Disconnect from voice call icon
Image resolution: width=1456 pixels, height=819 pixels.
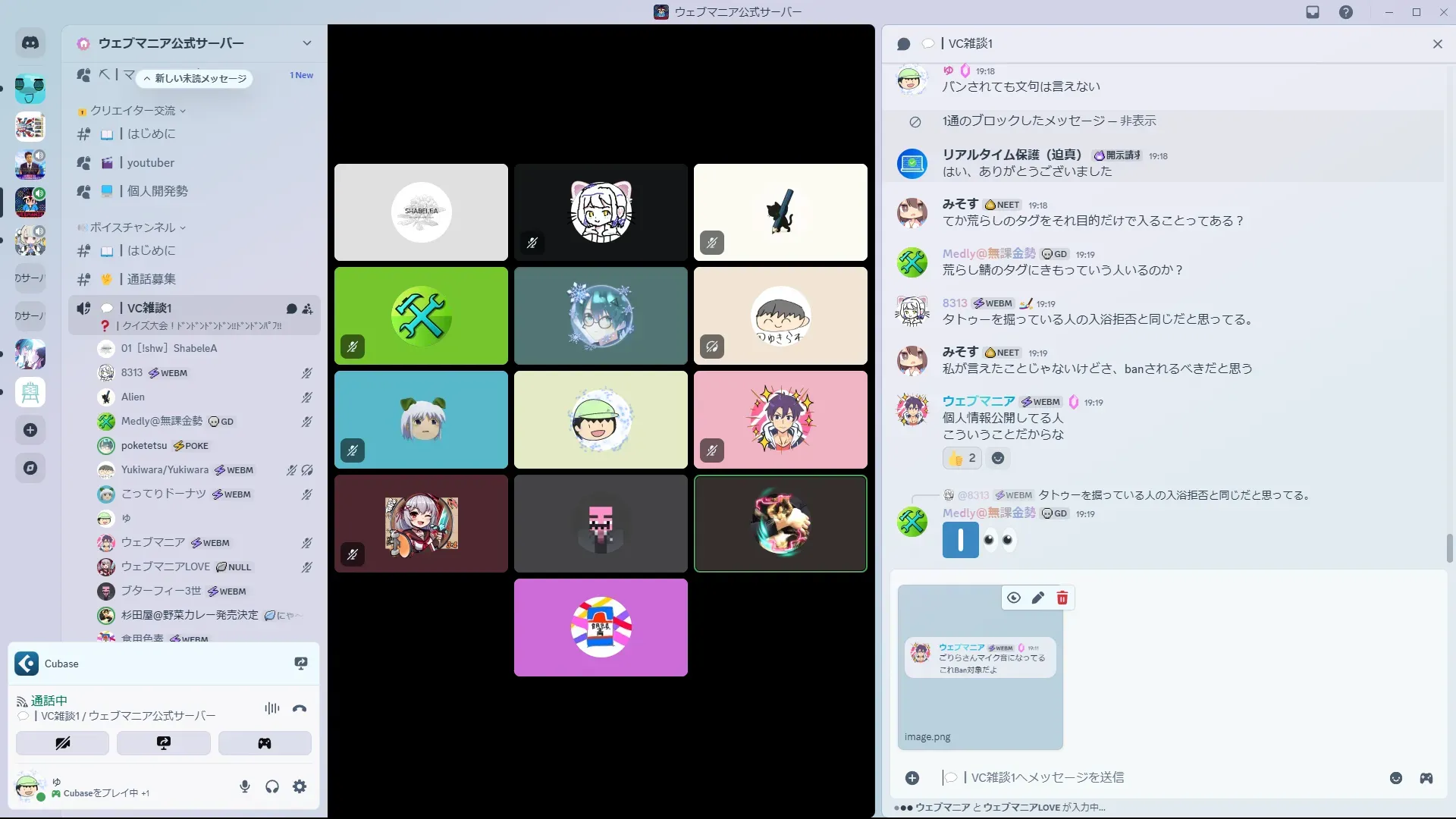point(300,708)
